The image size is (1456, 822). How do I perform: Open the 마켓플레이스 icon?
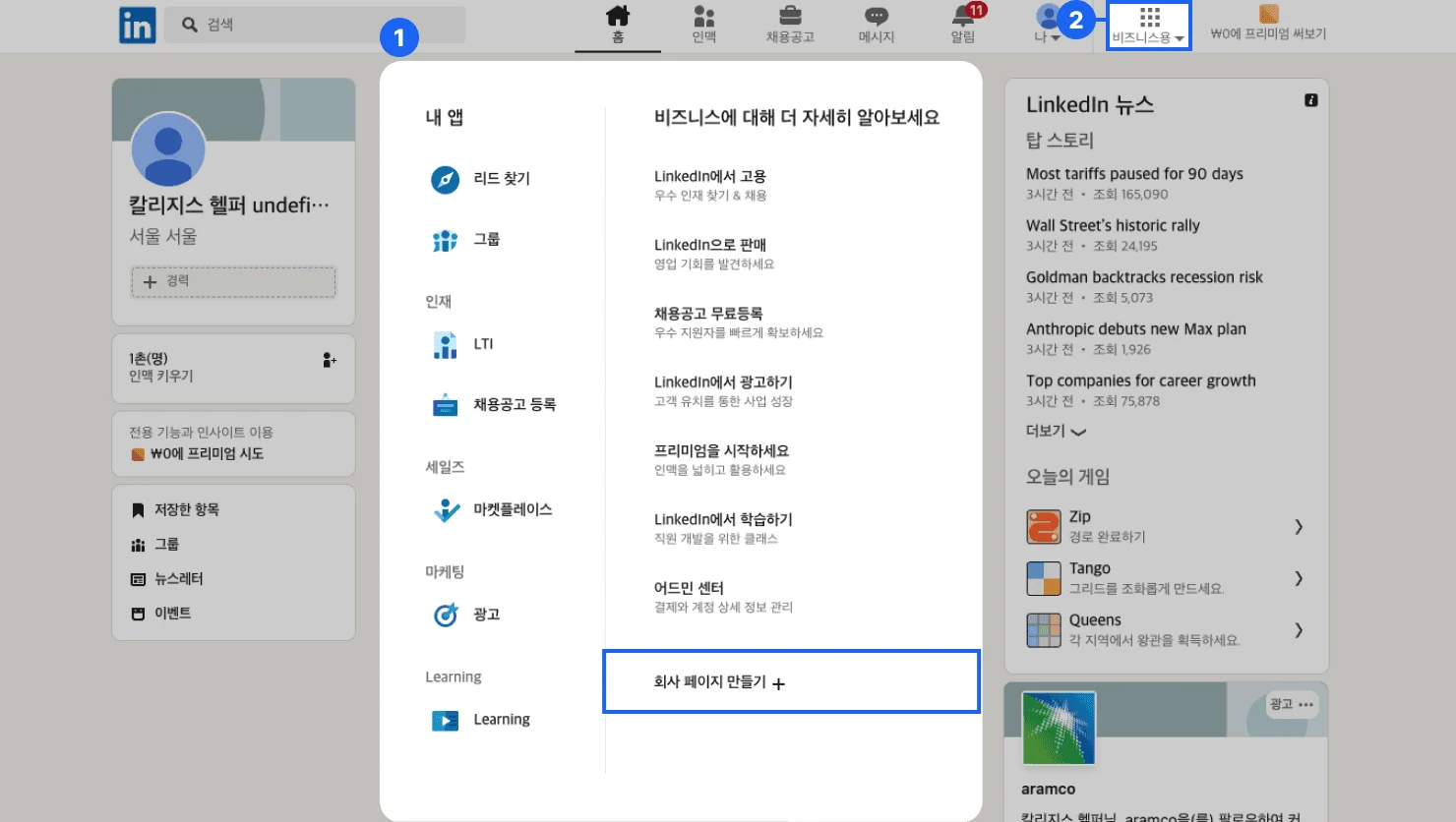point(446,510)
